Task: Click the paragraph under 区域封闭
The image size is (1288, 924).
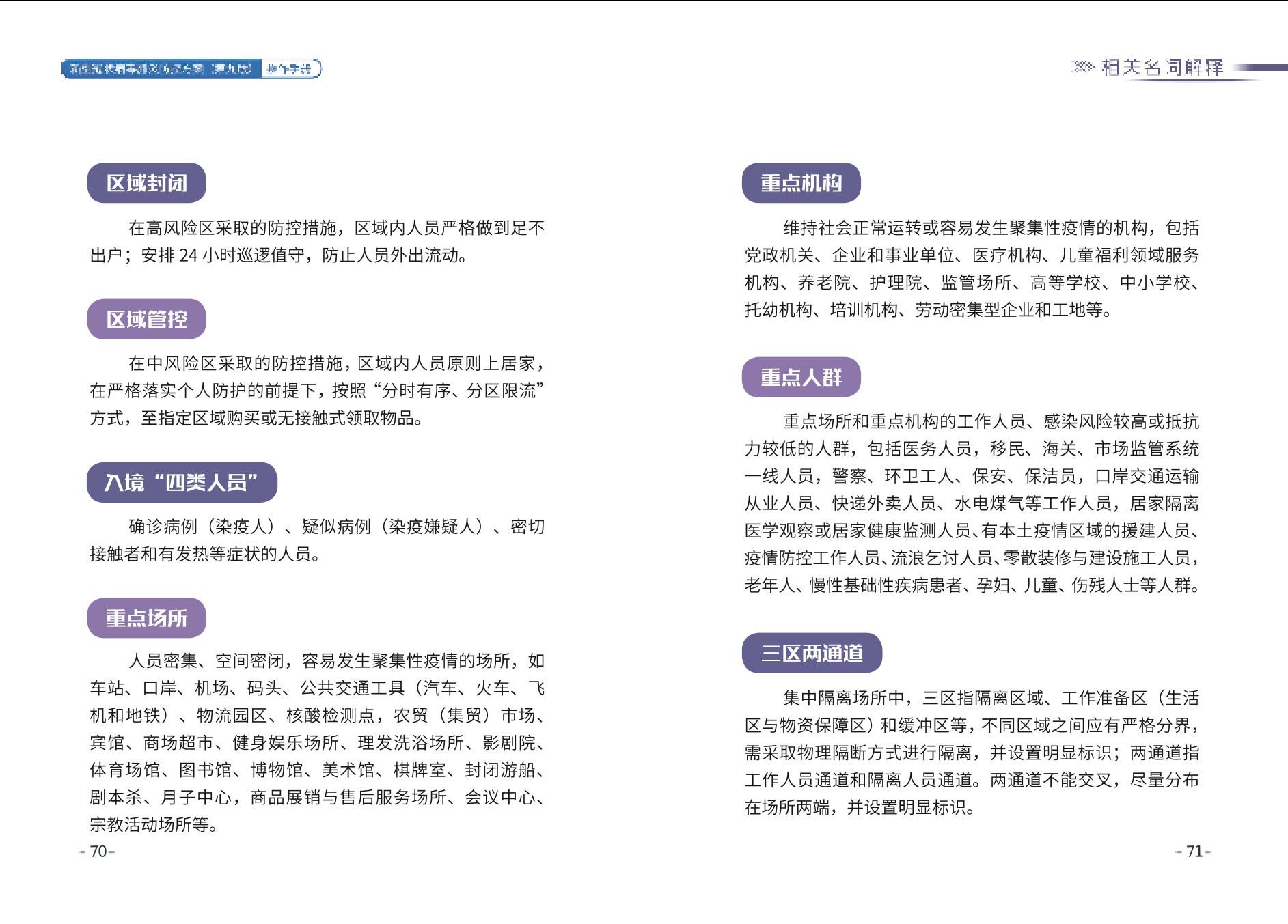Action: [317, 241]
